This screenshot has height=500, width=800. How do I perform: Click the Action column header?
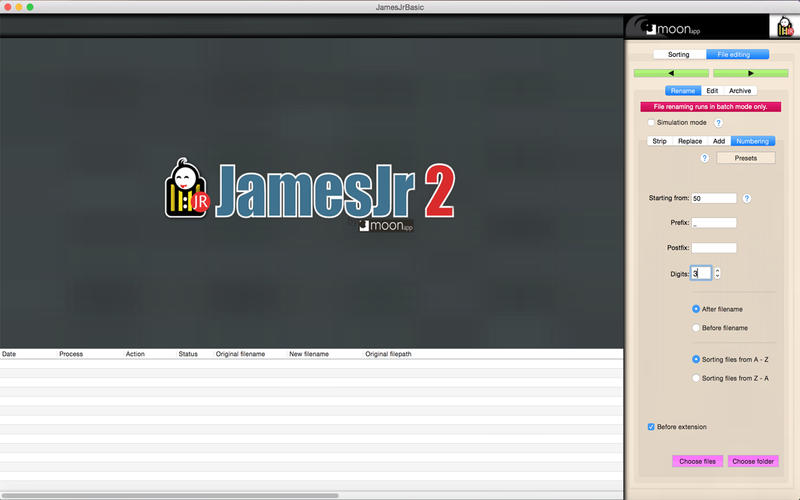135,354
